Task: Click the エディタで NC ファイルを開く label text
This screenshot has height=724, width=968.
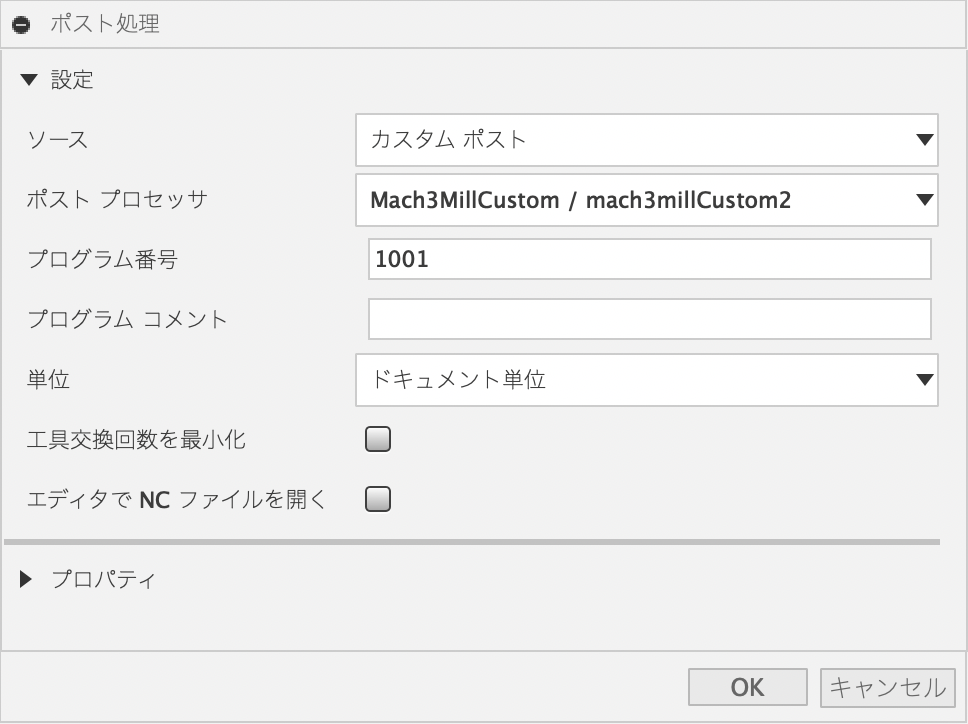Action: [177, 499]
